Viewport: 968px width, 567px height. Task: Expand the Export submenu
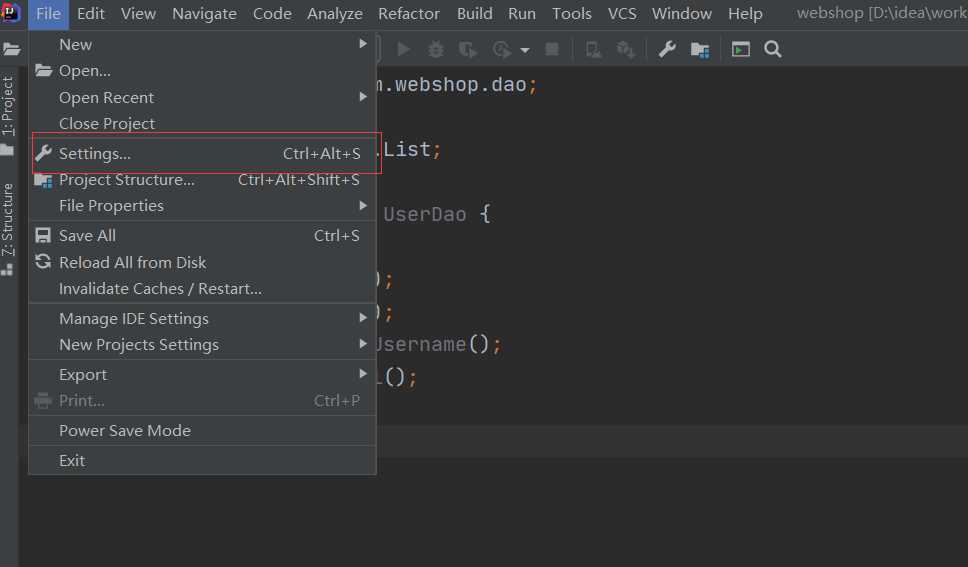pyautogui.click(x=202, y=375)
